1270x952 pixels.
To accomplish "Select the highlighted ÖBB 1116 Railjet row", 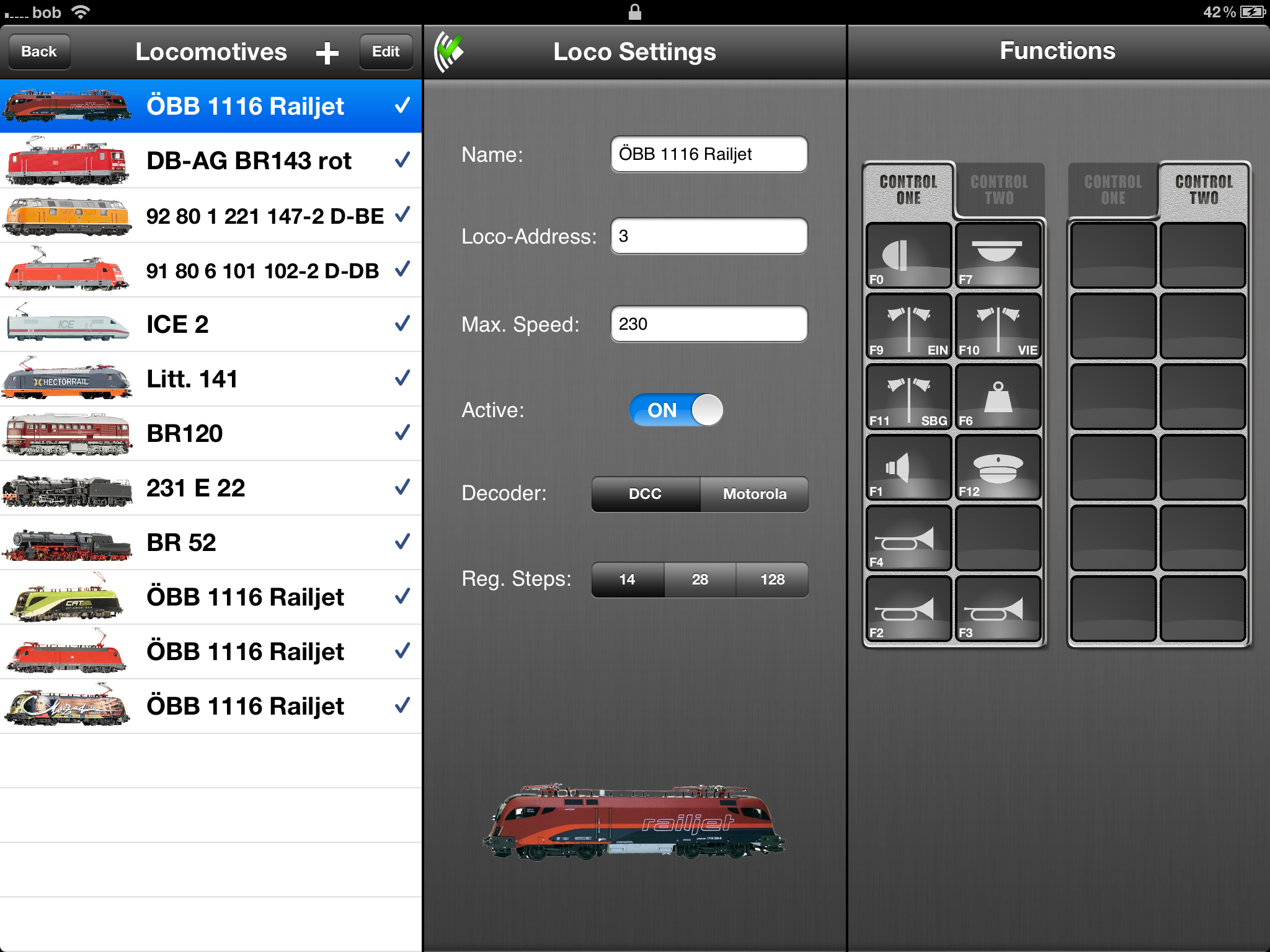I will point(211,106).
